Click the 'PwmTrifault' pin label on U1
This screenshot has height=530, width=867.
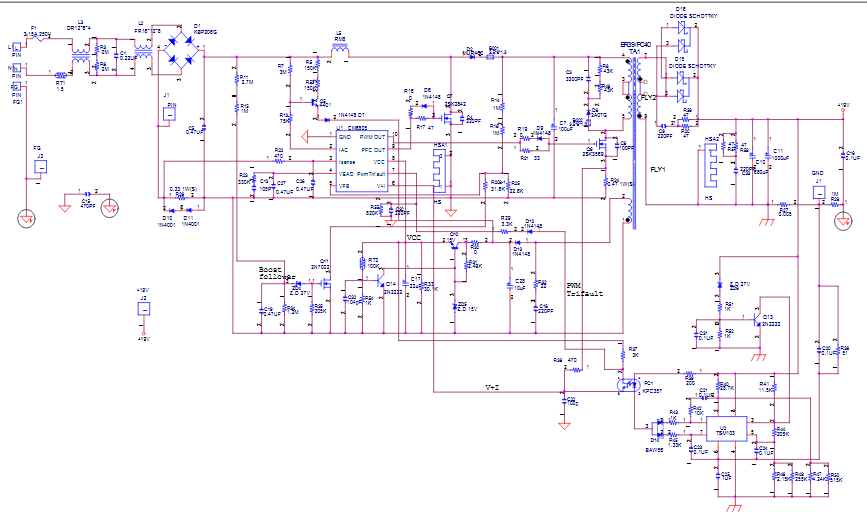[x=371, y=174]
